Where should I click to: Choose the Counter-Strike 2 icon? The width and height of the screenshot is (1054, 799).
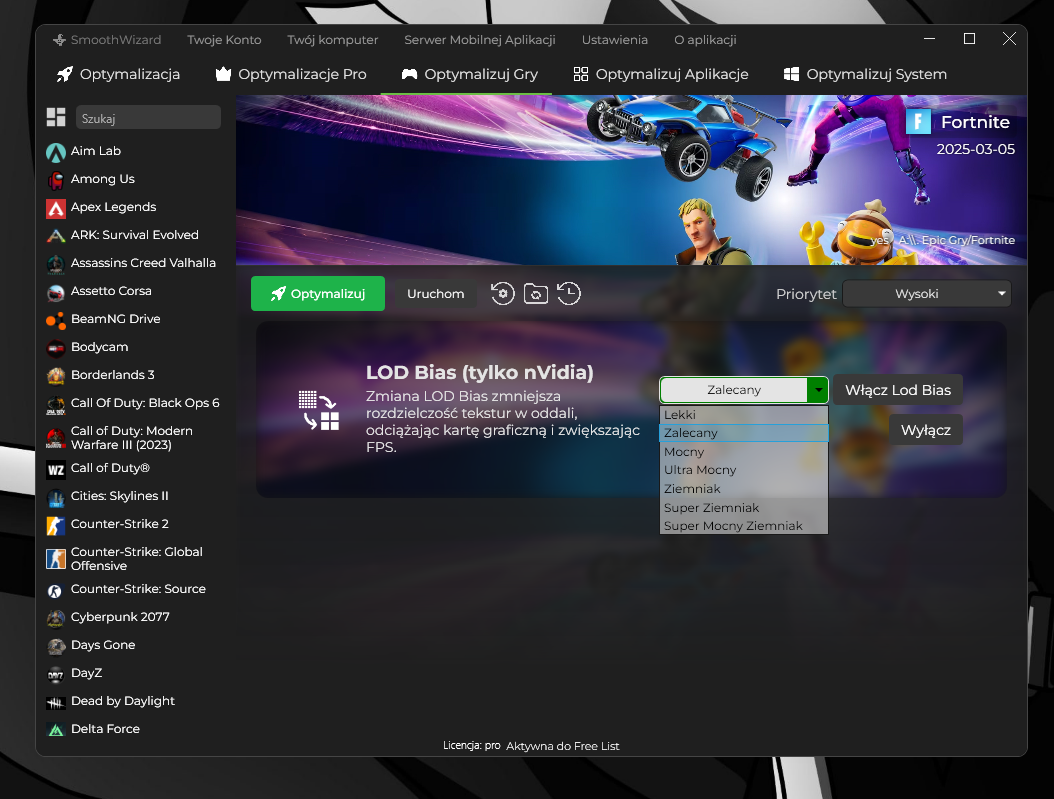[x=56, y=525]
